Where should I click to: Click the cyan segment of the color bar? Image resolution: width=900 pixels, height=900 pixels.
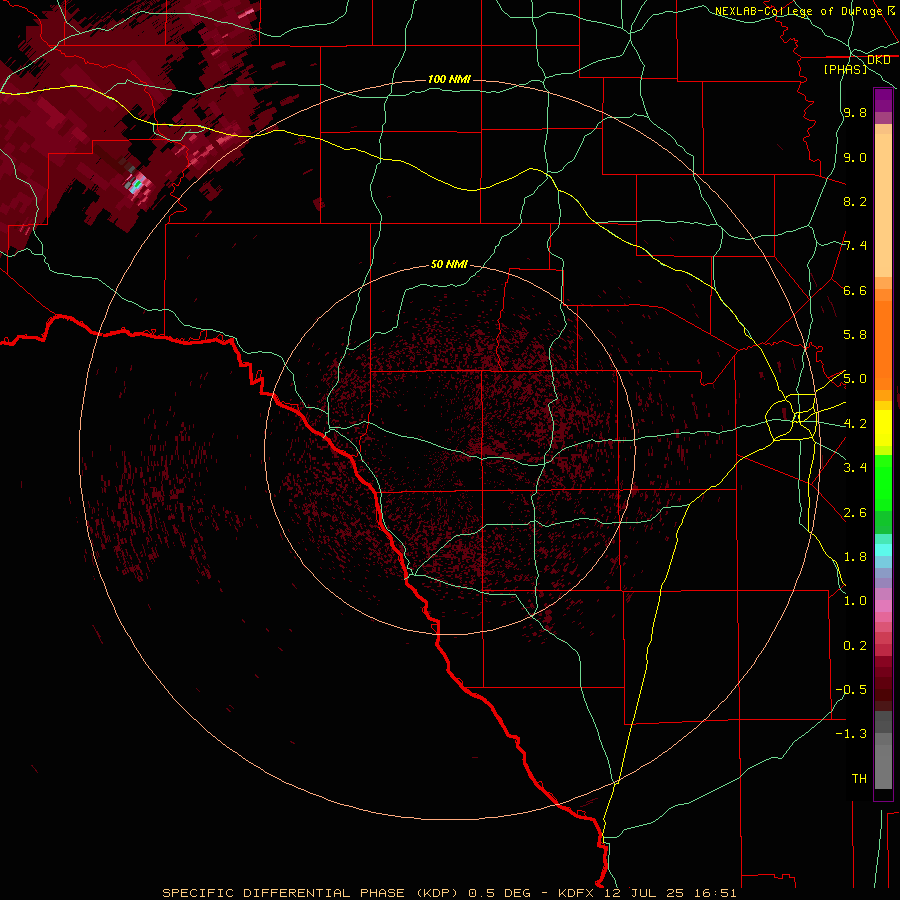[x=883, y=549]
